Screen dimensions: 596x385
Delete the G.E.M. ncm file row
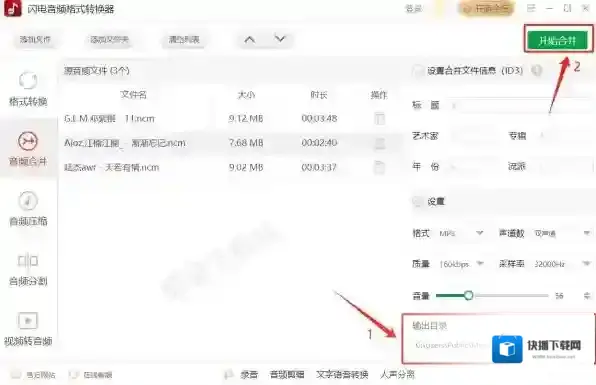click(379, 119)
